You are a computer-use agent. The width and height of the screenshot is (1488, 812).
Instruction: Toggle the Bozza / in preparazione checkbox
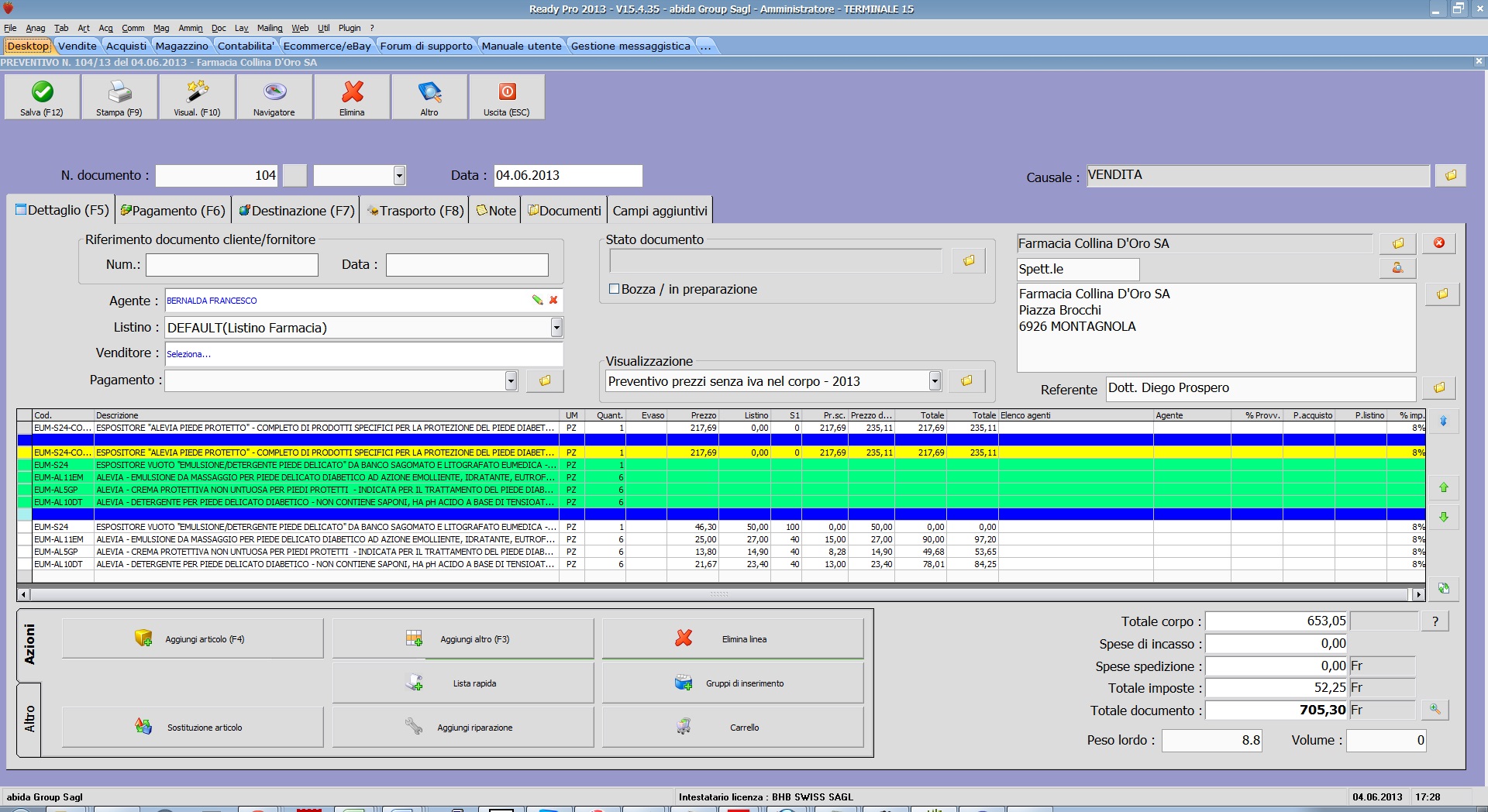(x=615, y=289)
